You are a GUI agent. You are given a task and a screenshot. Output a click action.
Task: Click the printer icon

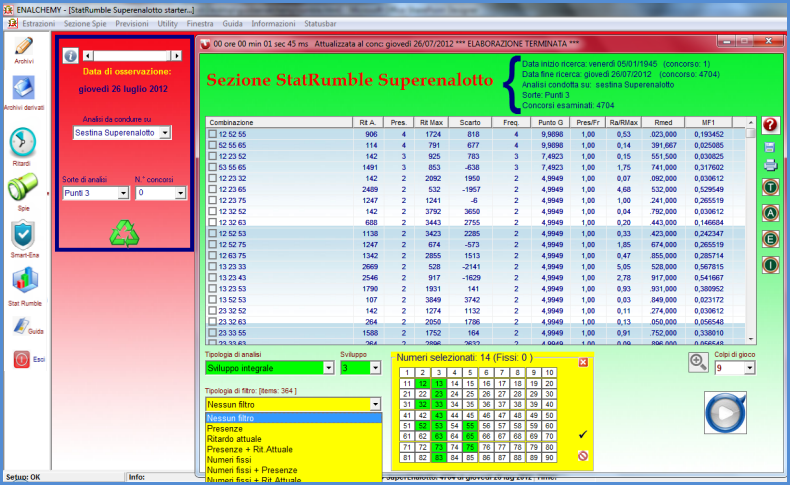coord(770,165)
